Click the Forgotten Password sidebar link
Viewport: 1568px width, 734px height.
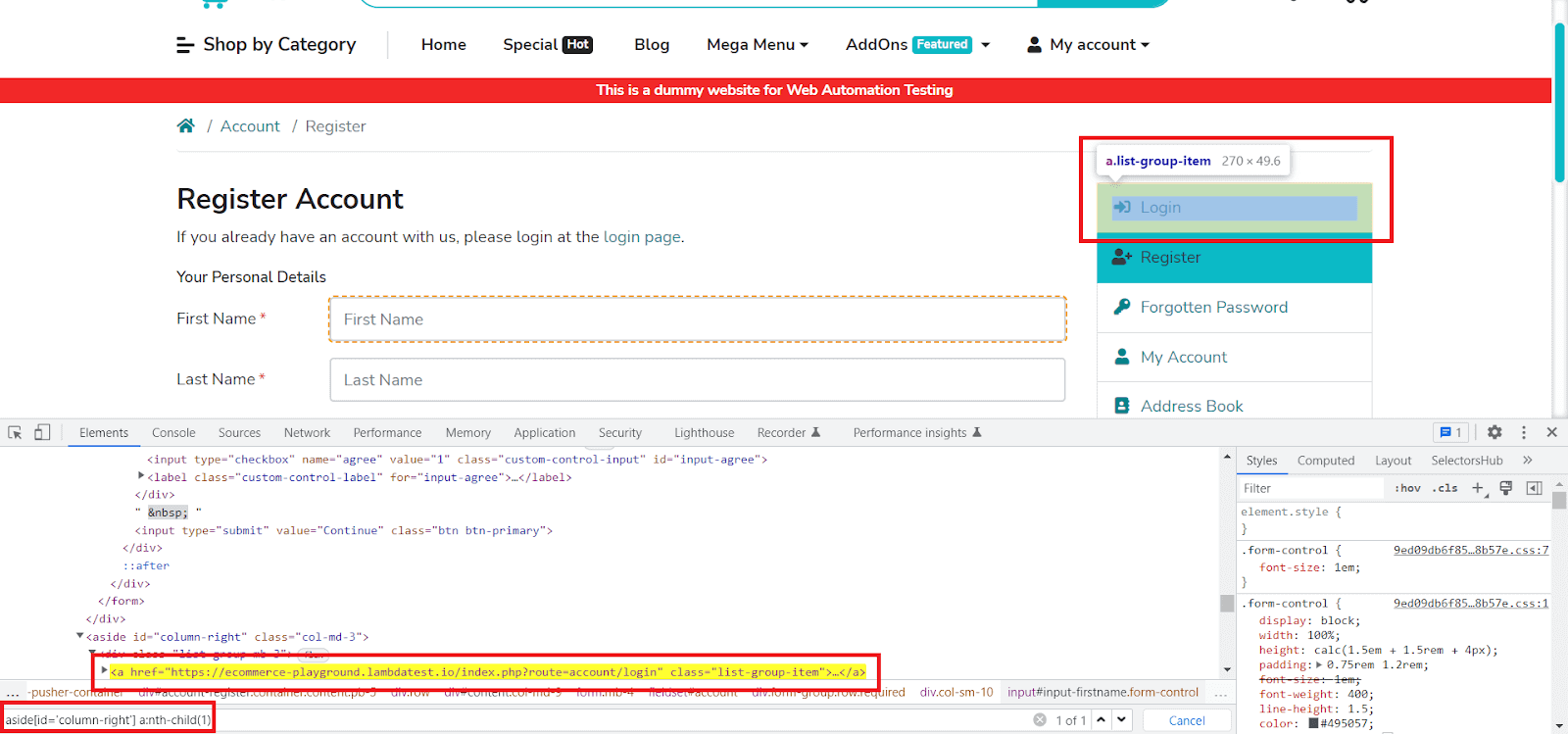[x=1213, y=308]
